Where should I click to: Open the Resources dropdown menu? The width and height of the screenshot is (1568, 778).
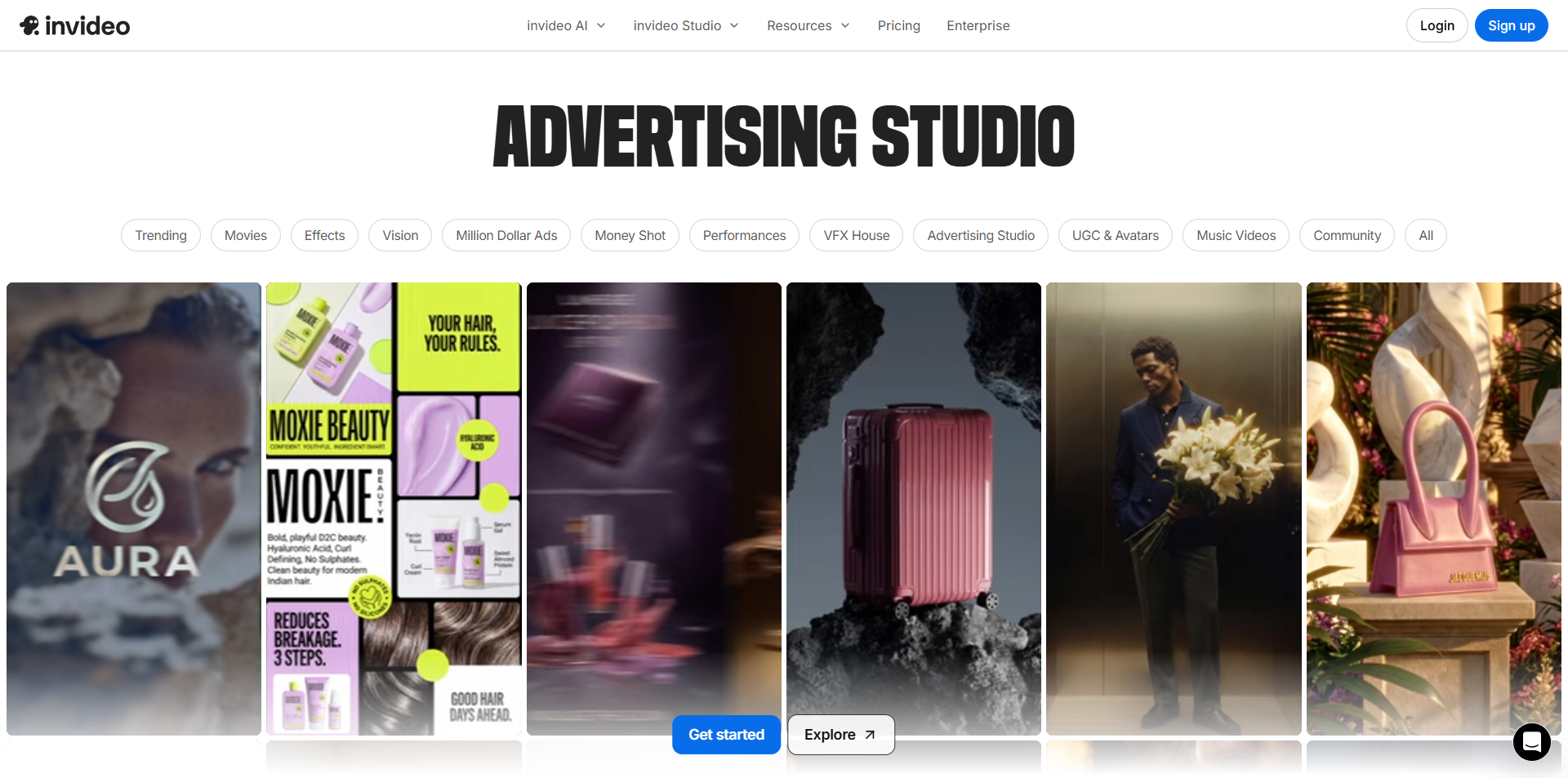click(808, 25)
